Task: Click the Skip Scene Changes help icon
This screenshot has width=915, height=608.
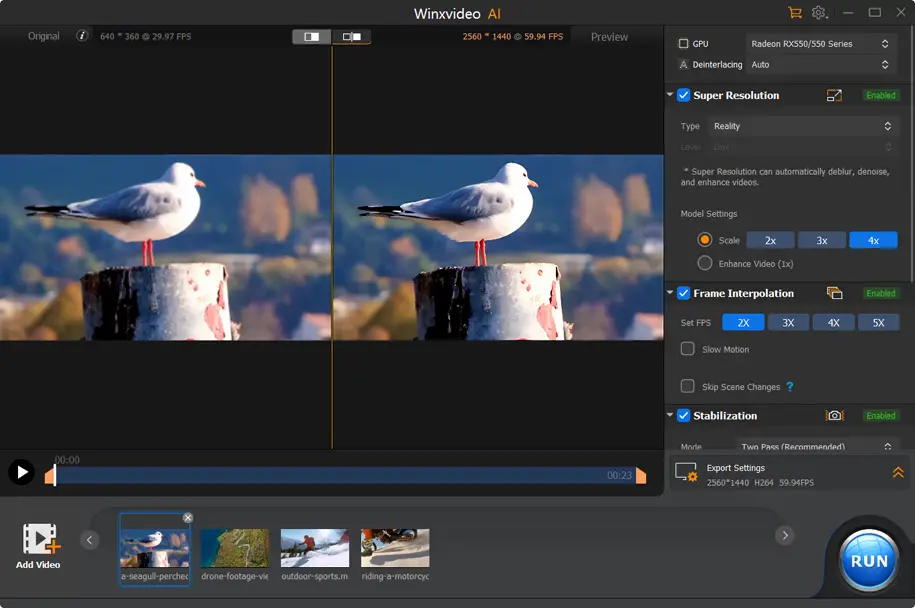Action: (790, 387)
